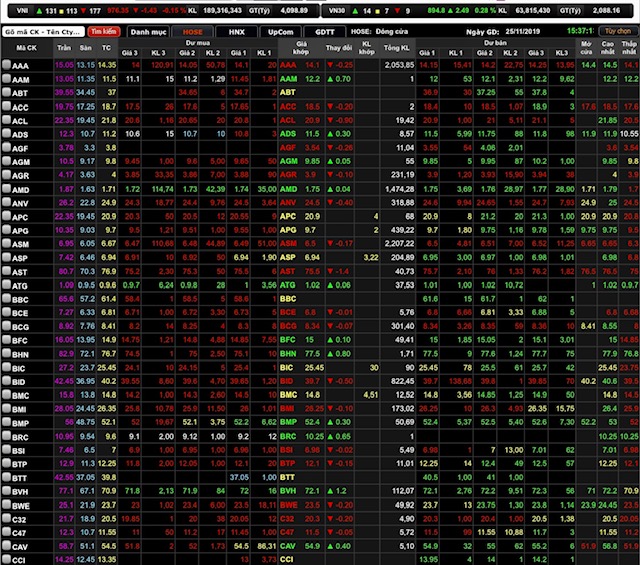Click the Cao nhất column header
Image resolution: width=640 pixels, height=565 pixels.
(608, 48)
